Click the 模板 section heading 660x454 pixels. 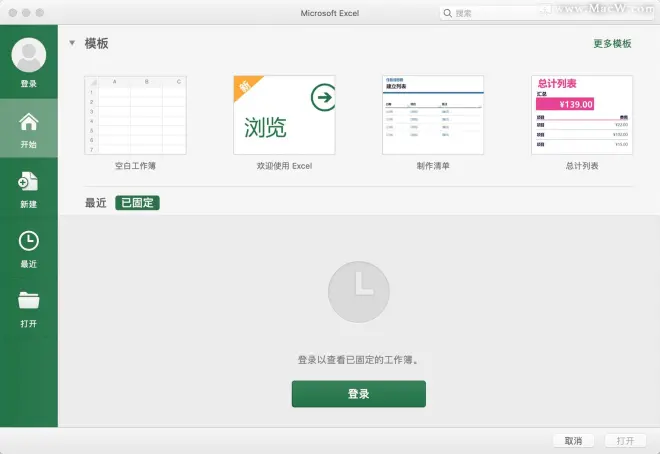[x=96, y=43]
